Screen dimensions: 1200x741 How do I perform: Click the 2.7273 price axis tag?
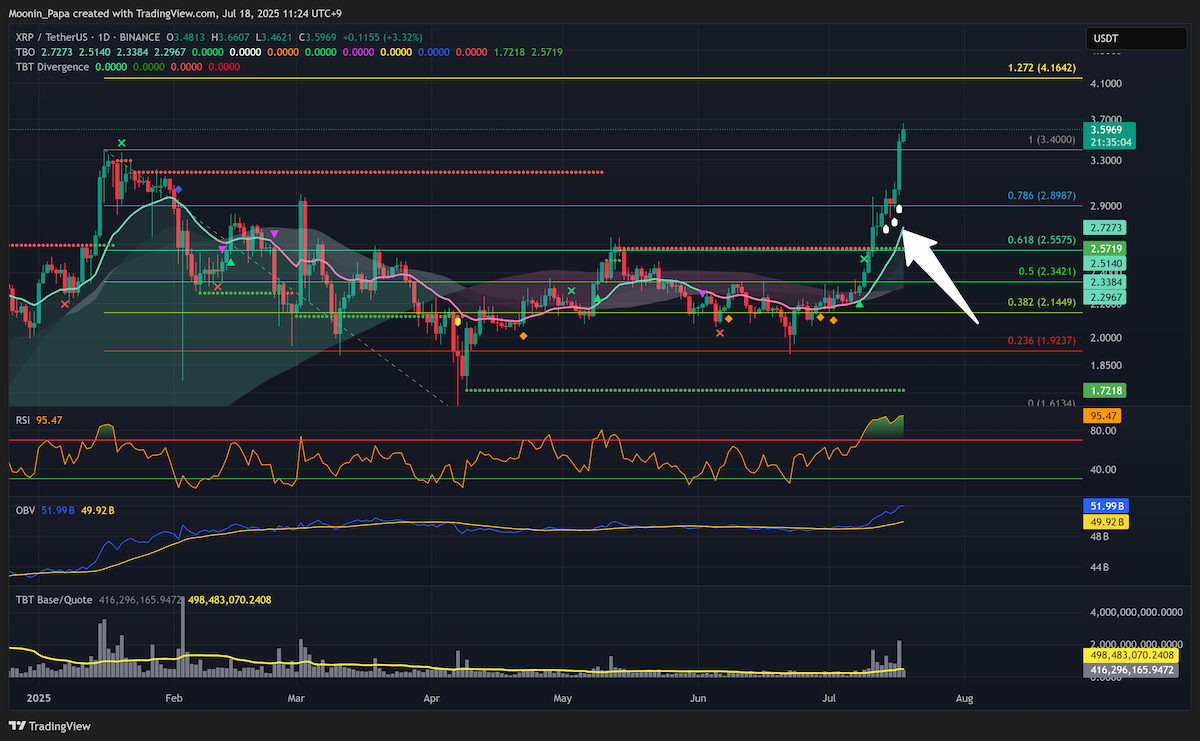1106,228
